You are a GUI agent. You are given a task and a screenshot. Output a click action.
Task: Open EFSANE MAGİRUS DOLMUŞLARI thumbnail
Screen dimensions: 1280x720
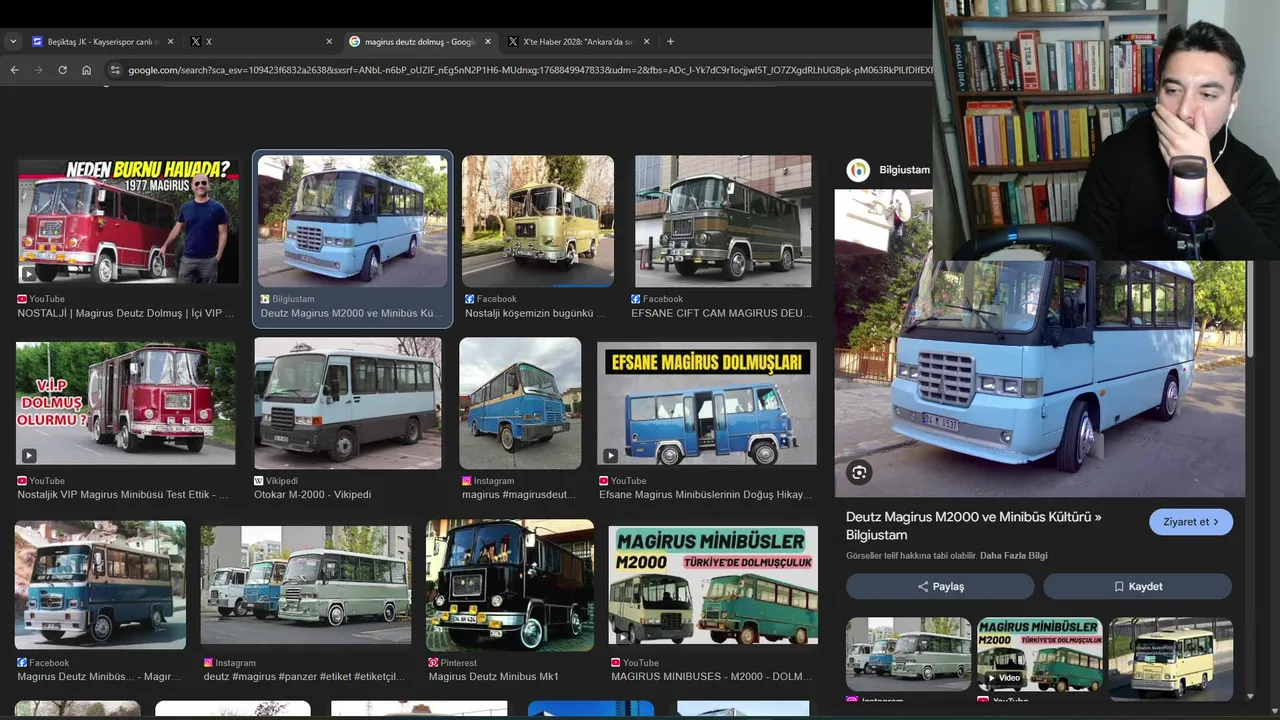click(x=707, y=403)
